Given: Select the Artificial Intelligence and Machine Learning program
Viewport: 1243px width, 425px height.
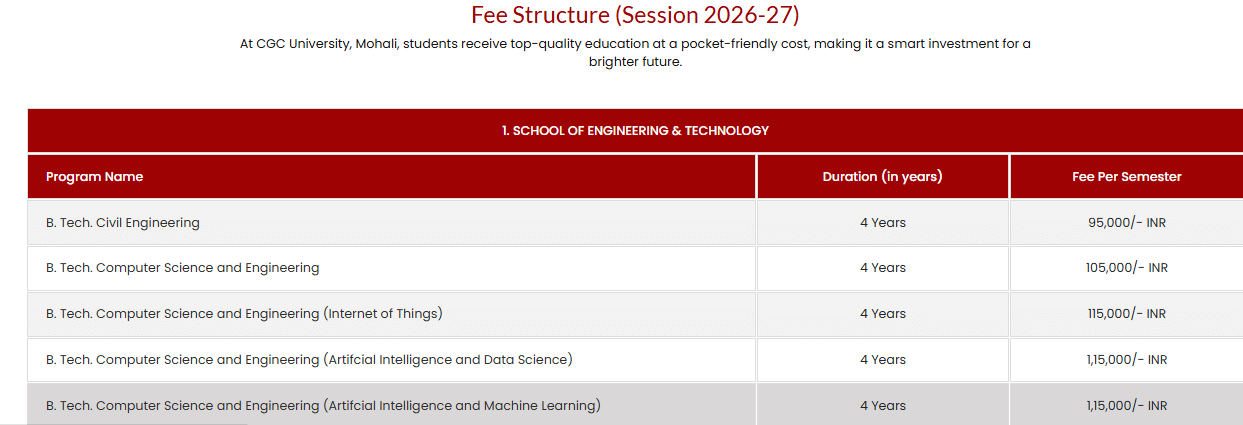Looking at the screenshot, I should tap(323, 406).
